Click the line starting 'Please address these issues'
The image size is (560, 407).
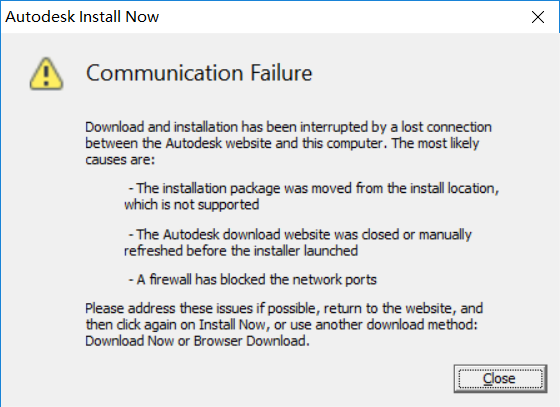pos(284,308)
